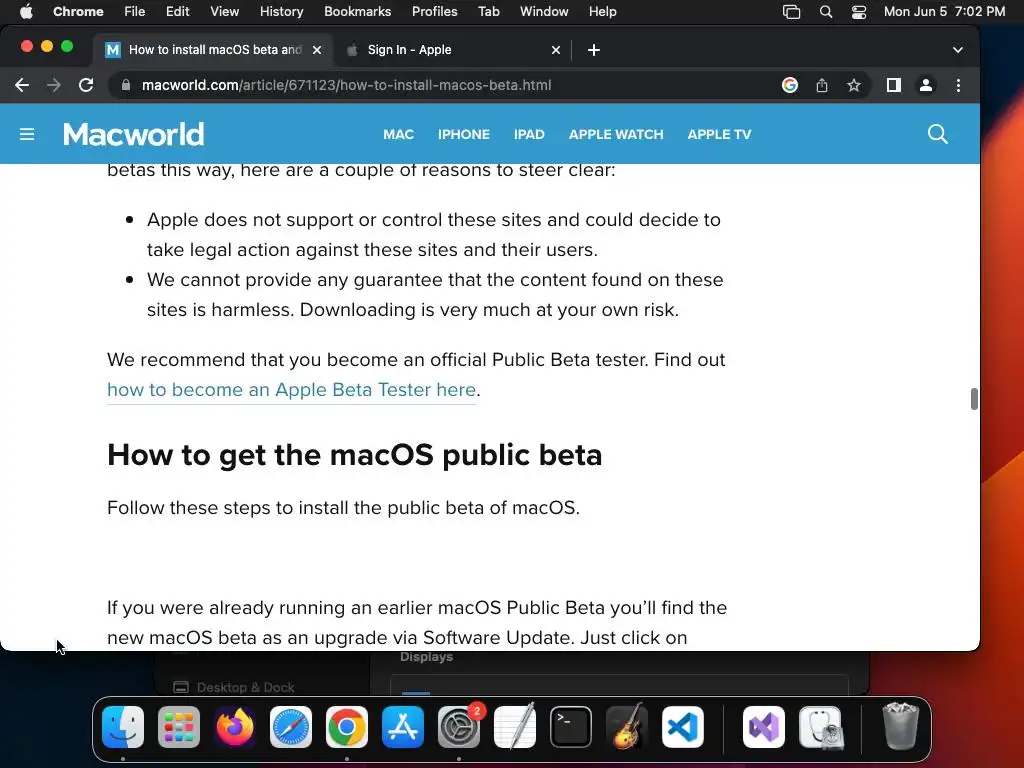Open Finder from the Dock
The width and height of the screenshot is (1024, 768).
pyautogui.click(x=123, y=727)
